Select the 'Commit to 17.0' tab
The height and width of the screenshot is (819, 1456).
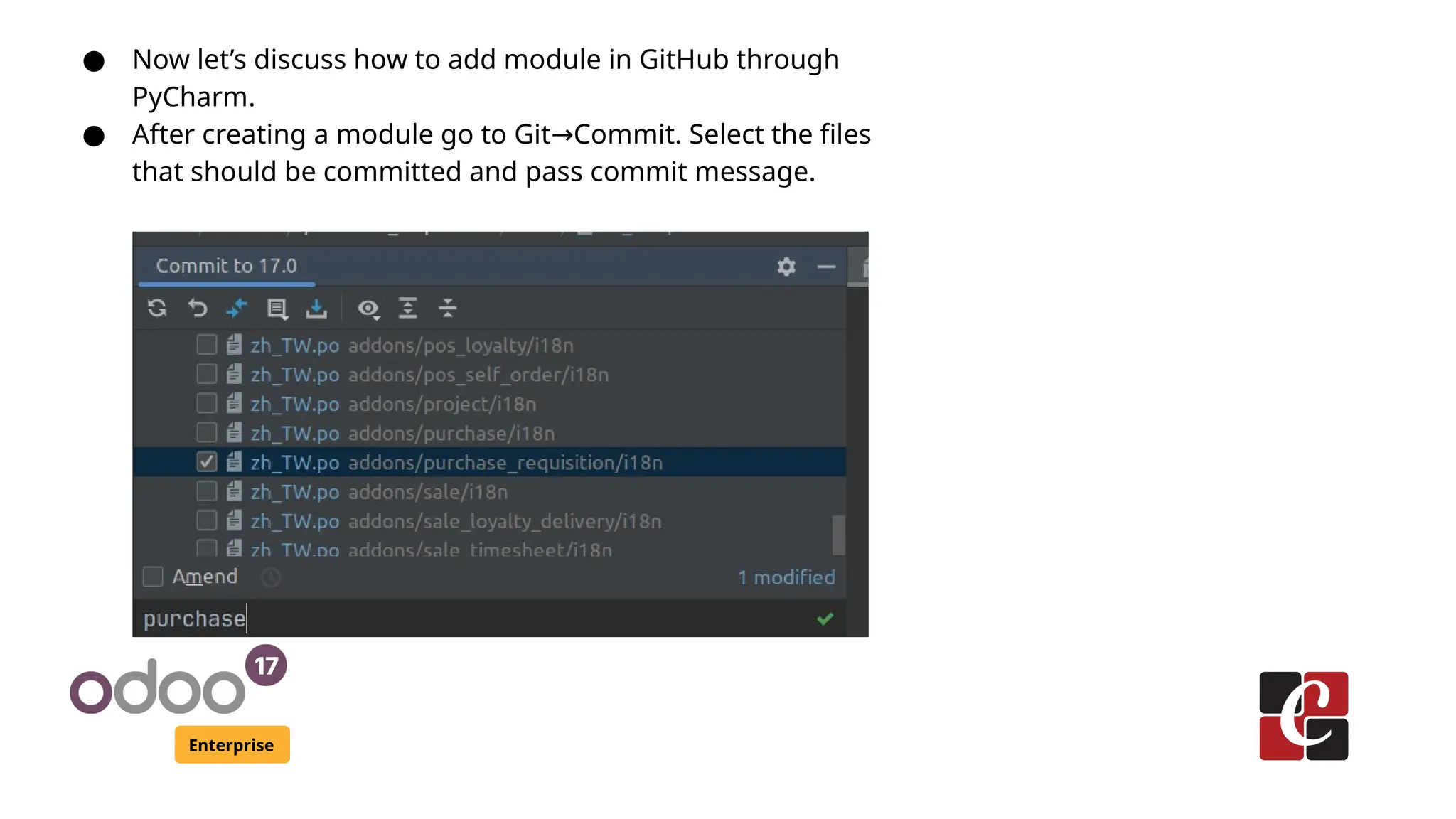click(227, 266)
